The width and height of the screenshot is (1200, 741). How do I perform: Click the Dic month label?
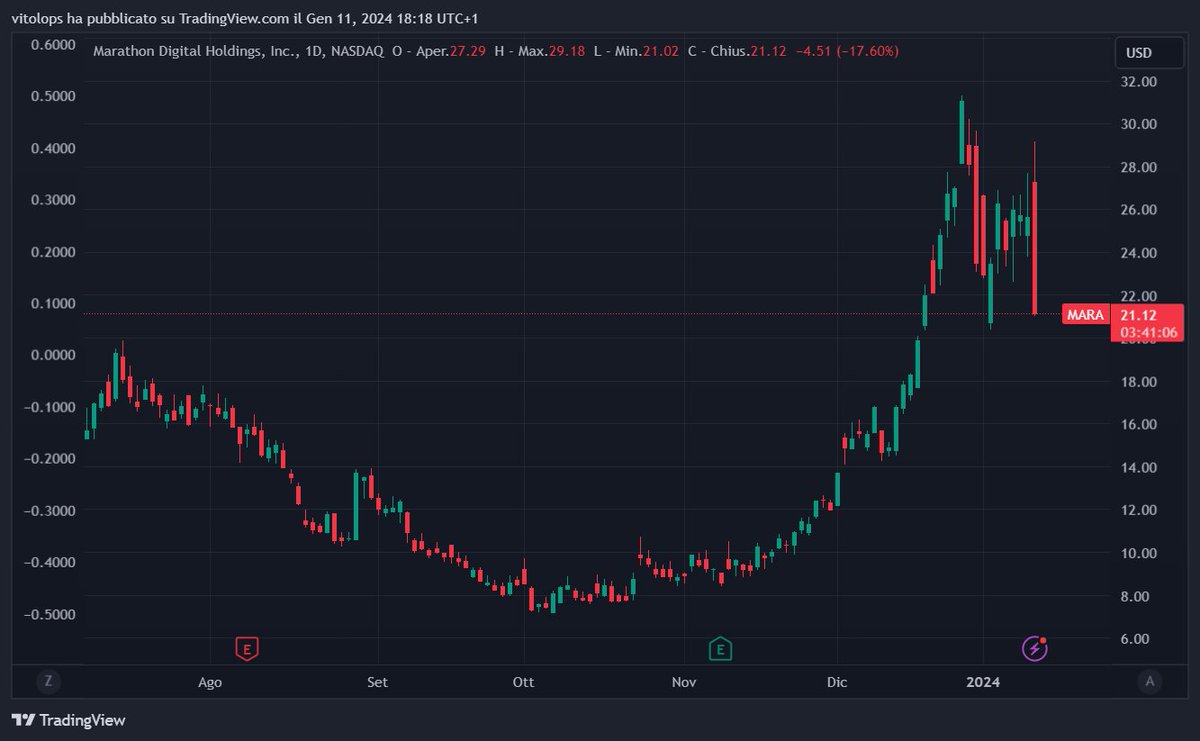837,682
